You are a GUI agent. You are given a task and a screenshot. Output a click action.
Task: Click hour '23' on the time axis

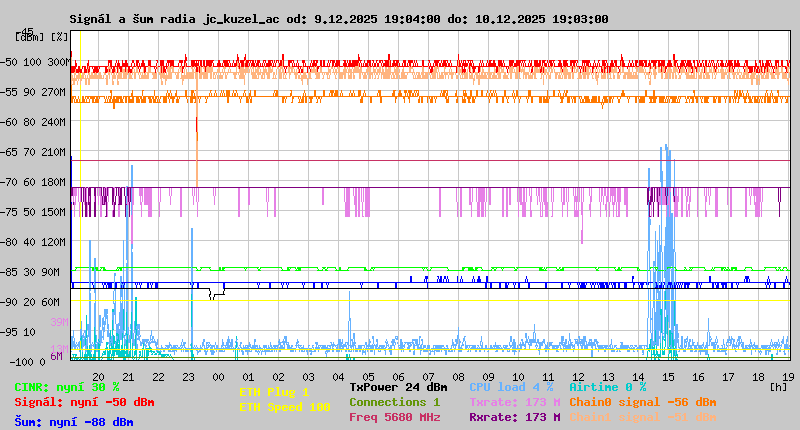point(189,377)
